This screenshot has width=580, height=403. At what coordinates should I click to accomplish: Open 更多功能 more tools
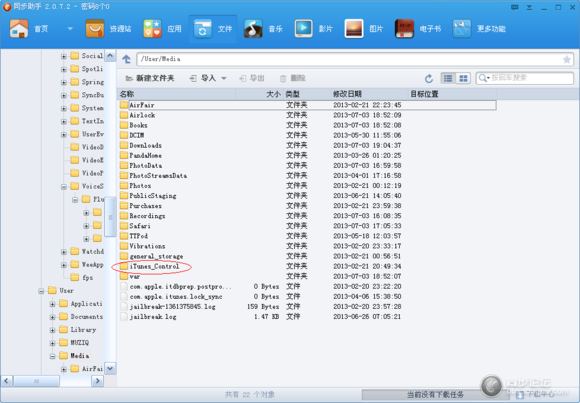(x=479, y=28)
